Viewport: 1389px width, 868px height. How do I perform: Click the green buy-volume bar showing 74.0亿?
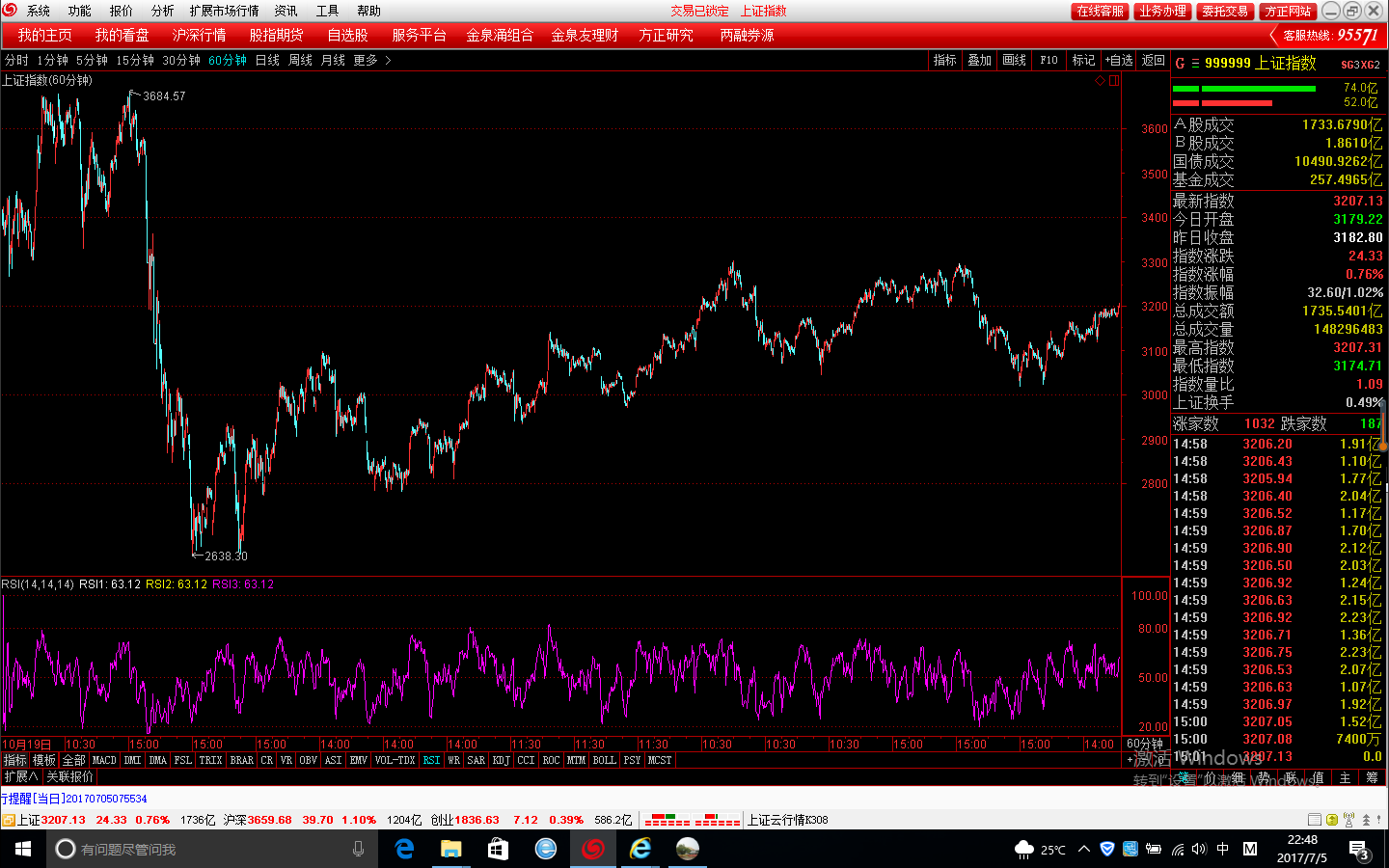(1244, 89)
